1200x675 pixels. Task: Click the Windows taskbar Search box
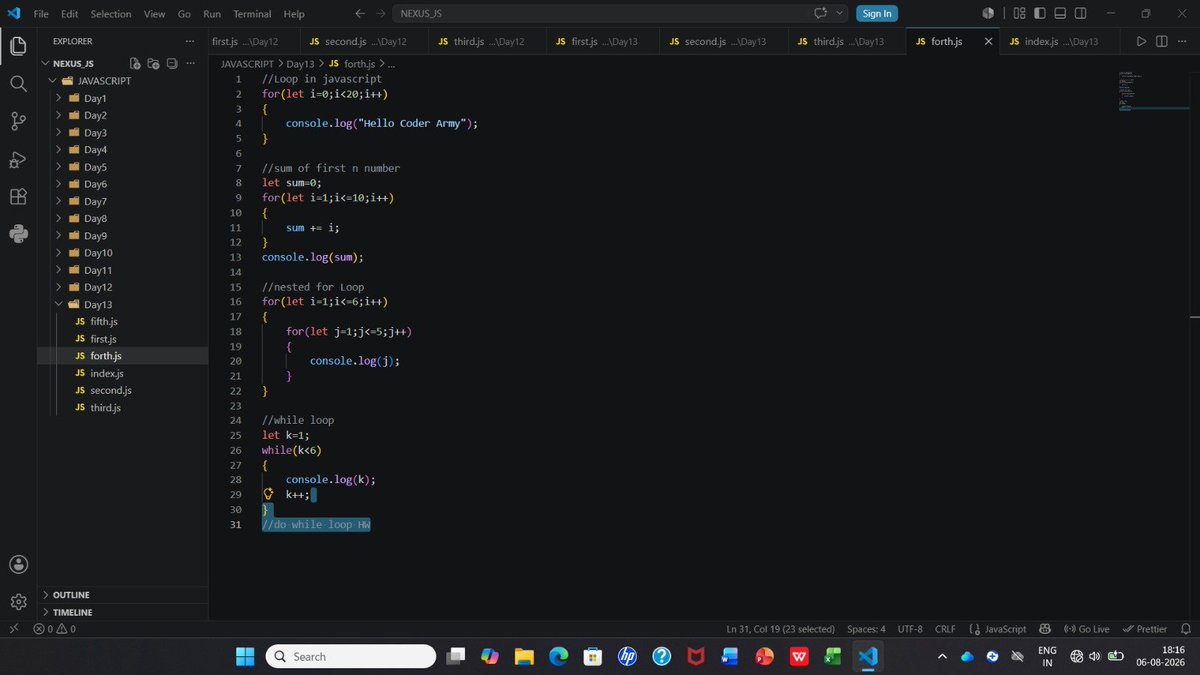point(350,656)
